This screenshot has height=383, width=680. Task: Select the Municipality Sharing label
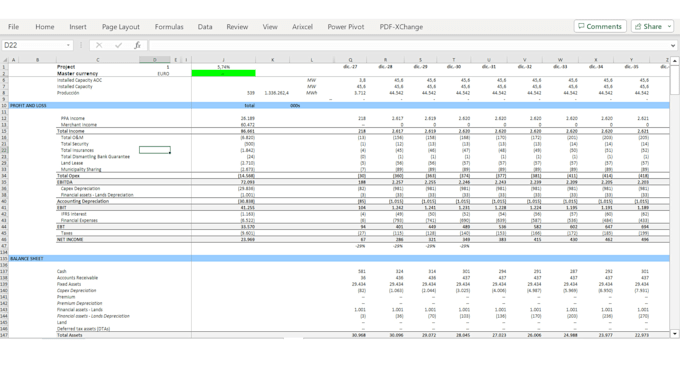pos(81,169)
